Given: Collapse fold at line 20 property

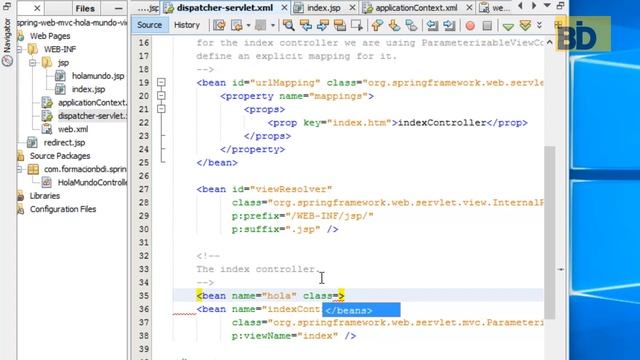Looking at the screenshot, I should [161, 96].
